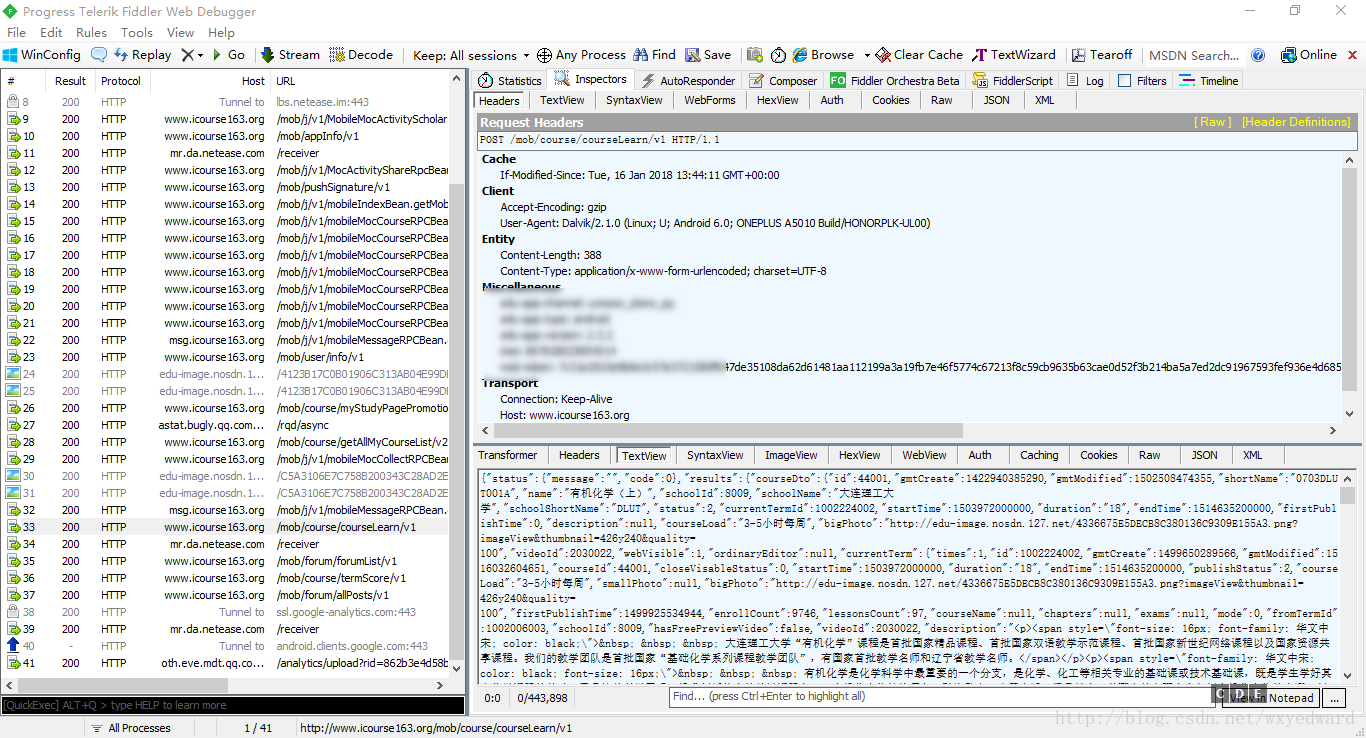Open the TextWizard tool
This screenshot has height=738, width=1366.
click(1014, 55)
